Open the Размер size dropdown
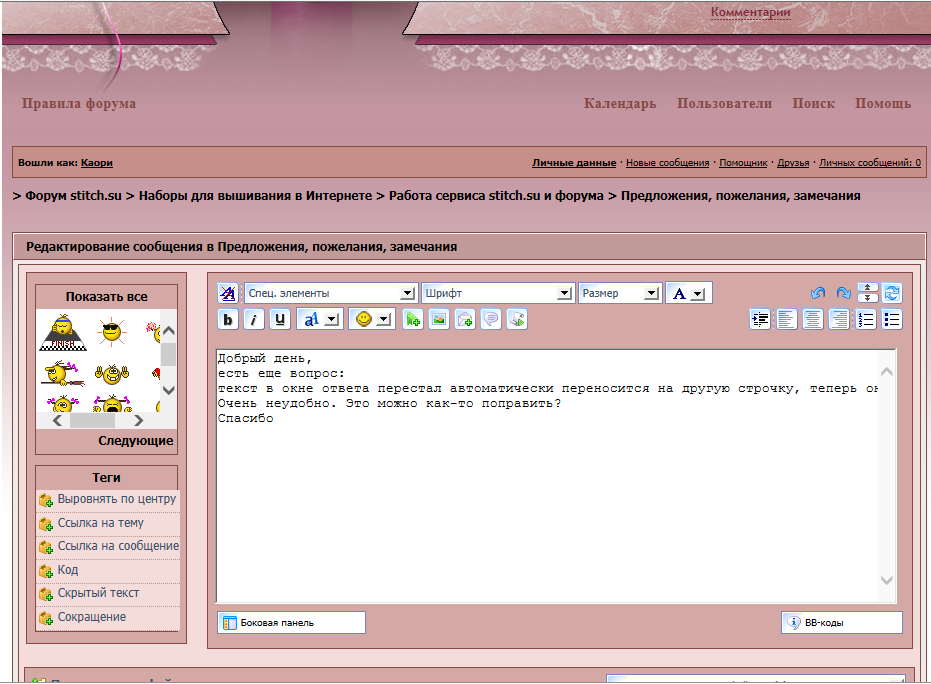This screenshot has width=931, height=684. pyautogui.click(x=620, y=293)
